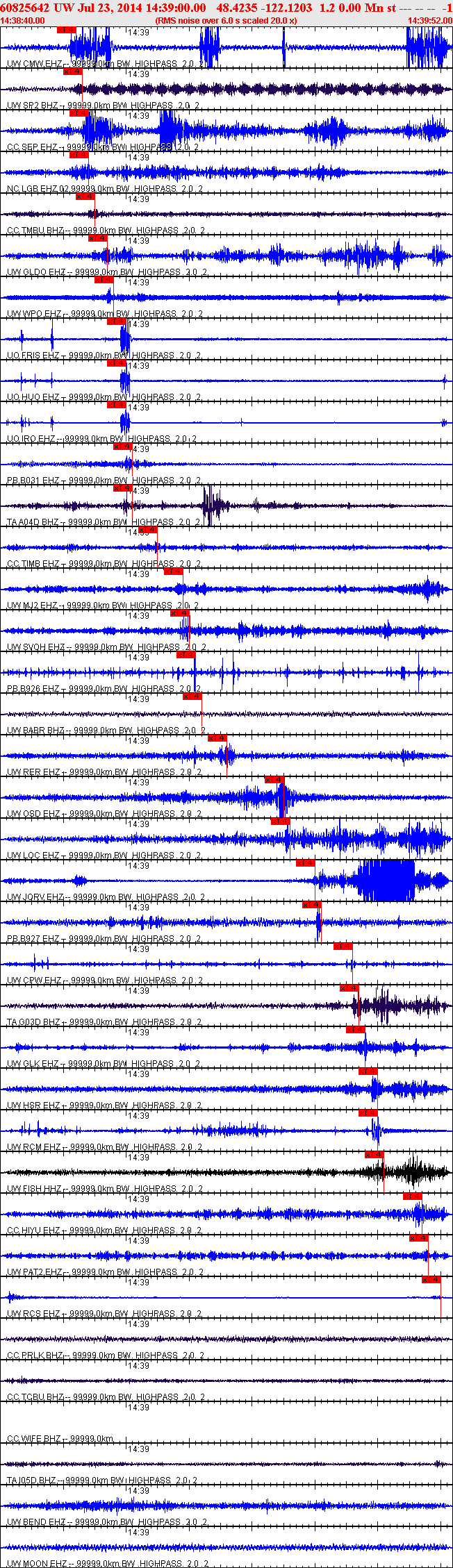Select the 'UW SP2 BHZ' station label
Viewport: 453px width, 1568px height.
[x=33, y=106]
